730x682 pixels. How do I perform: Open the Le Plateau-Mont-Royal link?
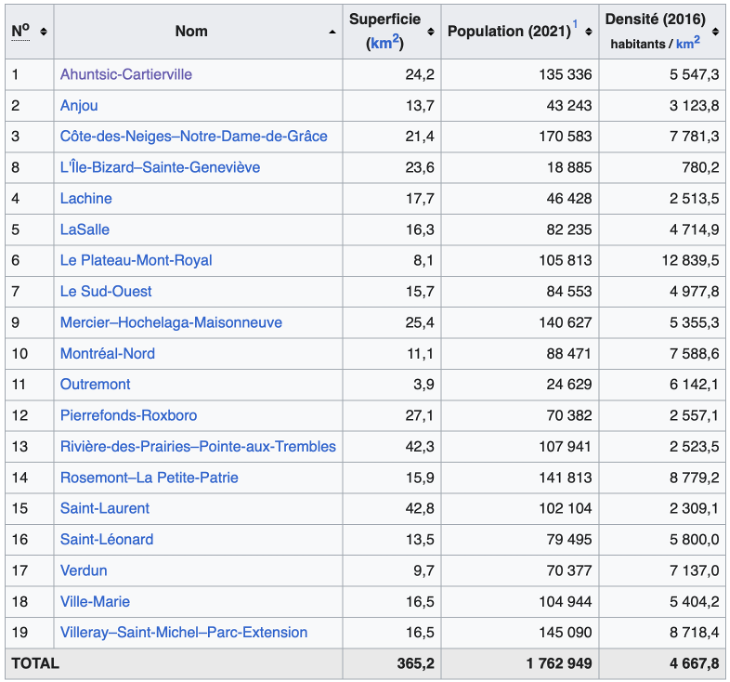(136, 260)
